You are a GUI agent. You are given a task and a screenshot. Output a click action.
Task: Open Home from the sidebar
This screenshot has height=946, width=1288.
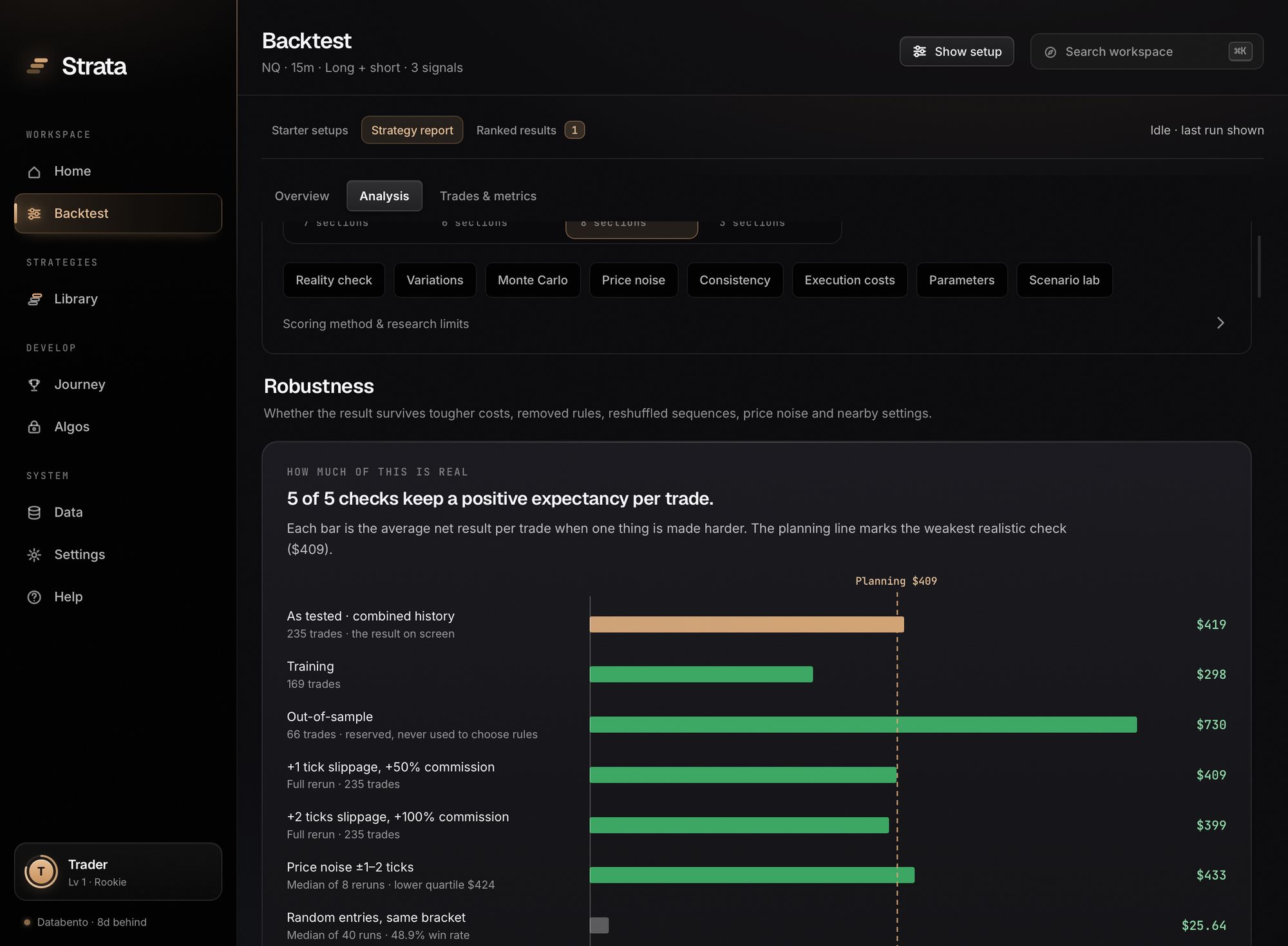pyautogui.click(x=118, y=171)
